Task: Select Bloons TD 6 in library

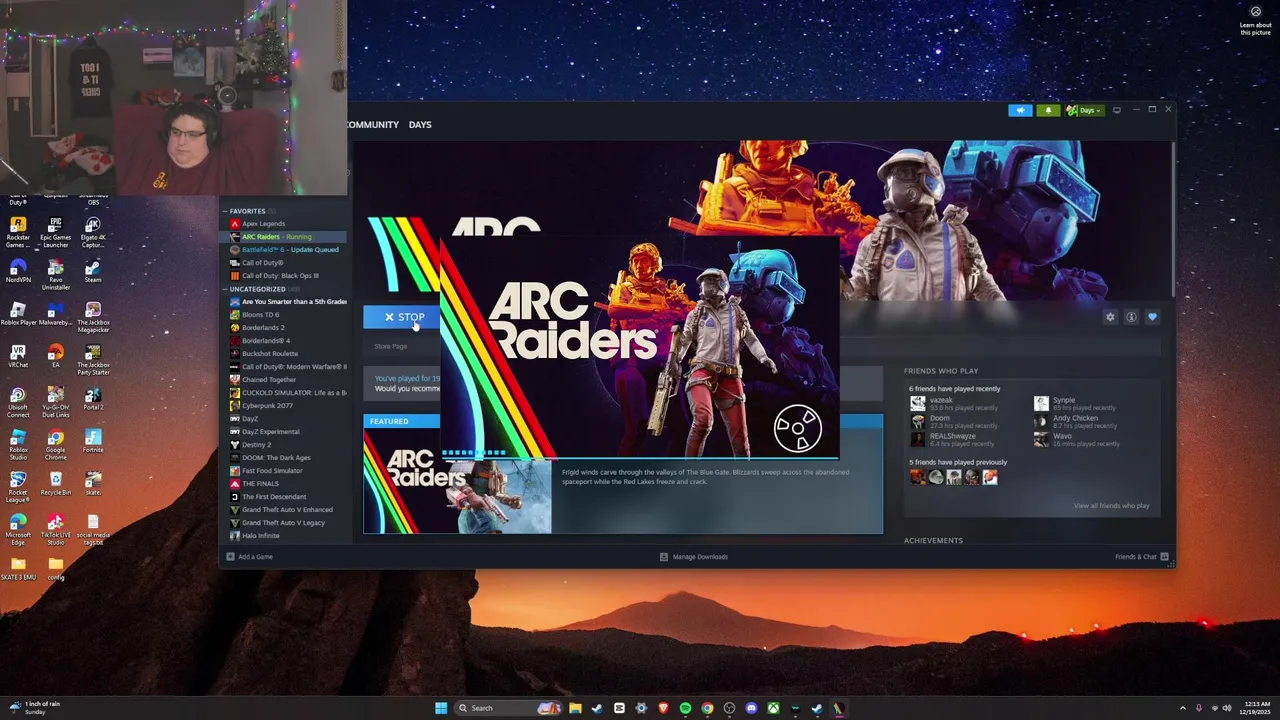Action: coord(260,315)
